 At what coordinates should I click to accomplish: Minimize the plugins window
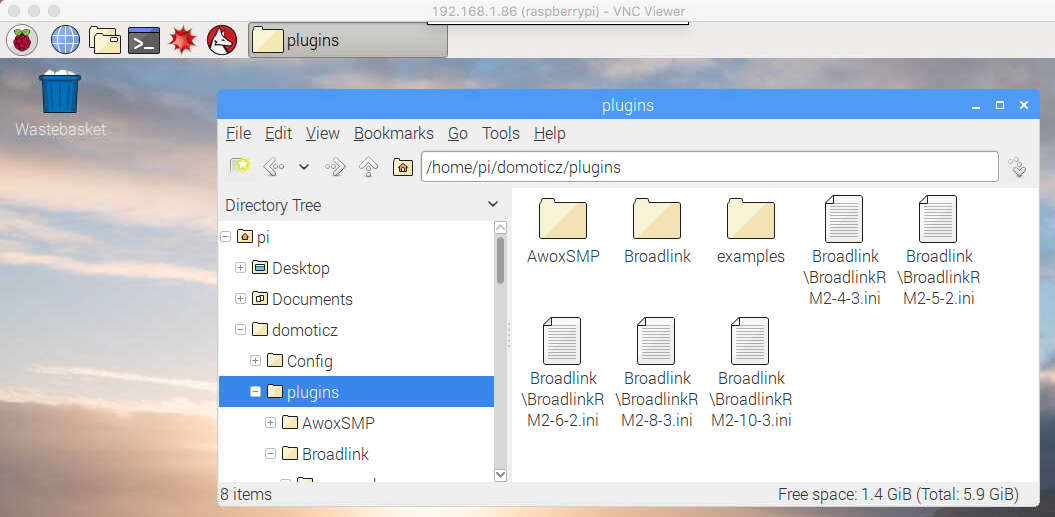coord(976,106)
